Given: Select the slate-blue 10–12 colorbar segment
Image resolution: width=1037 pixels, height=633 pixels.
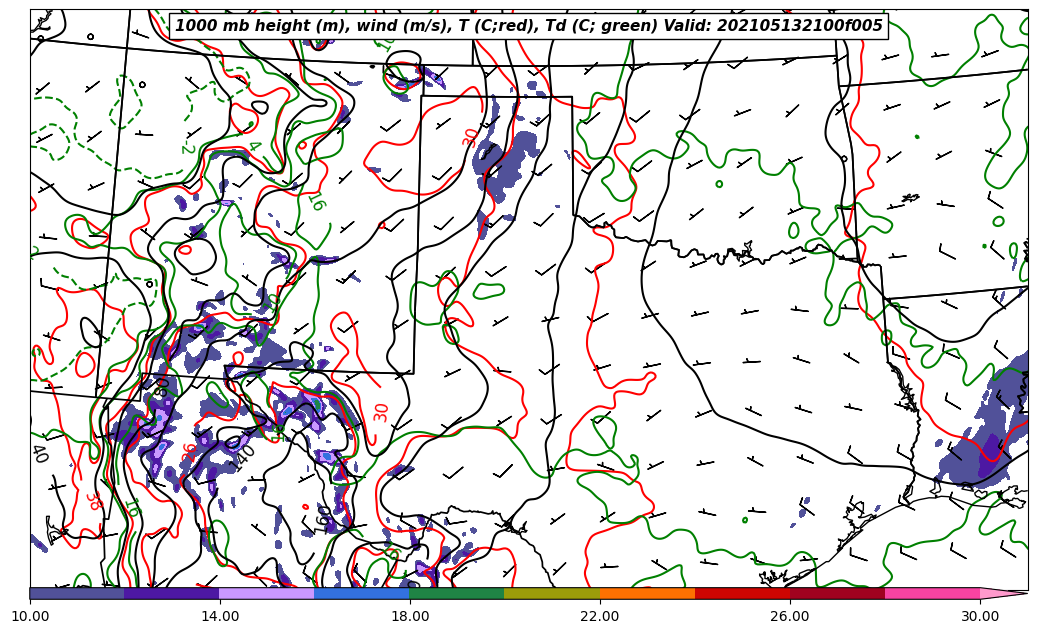Looking at the screenshot, I should coord(77,593).
